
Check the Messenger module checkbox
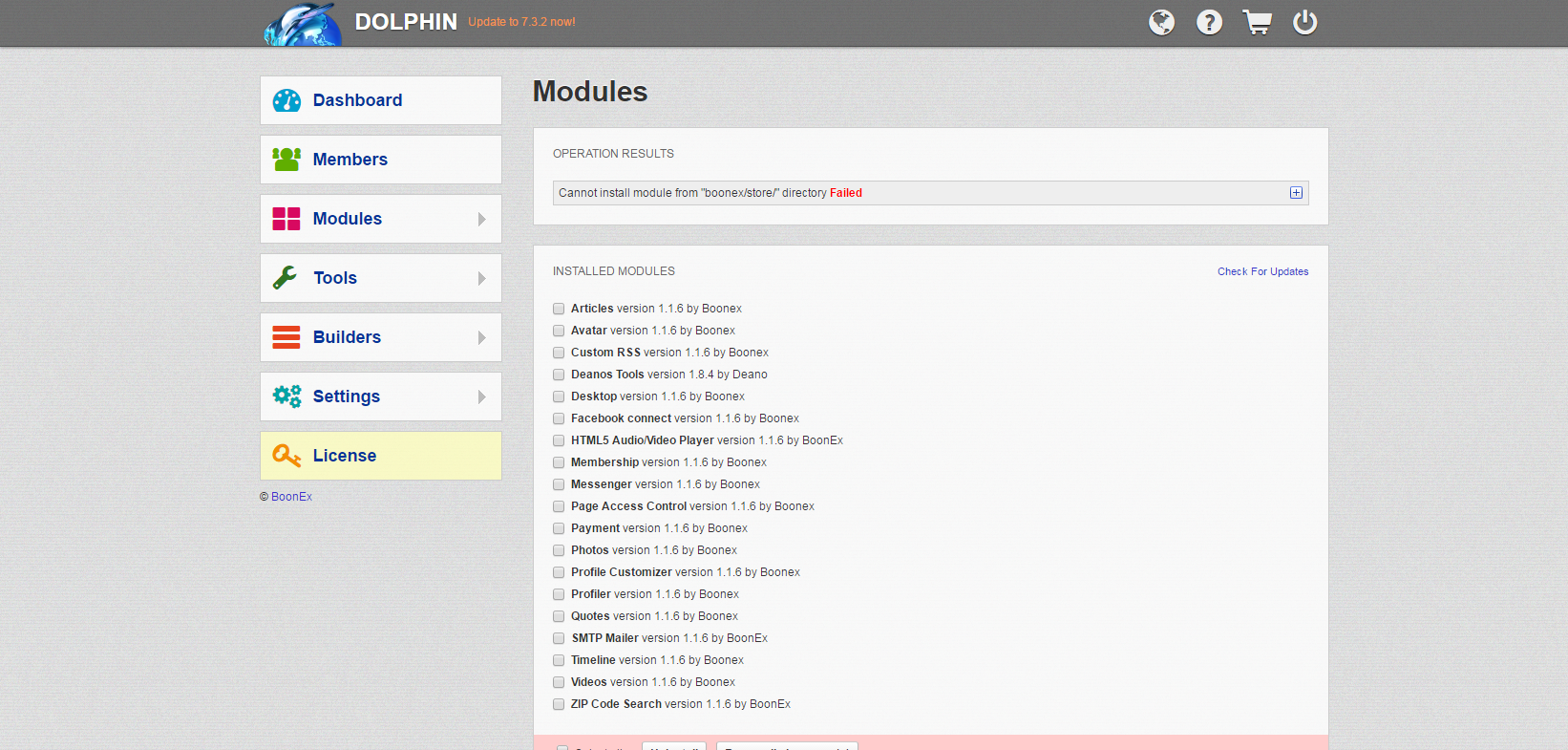coord(559,484)
